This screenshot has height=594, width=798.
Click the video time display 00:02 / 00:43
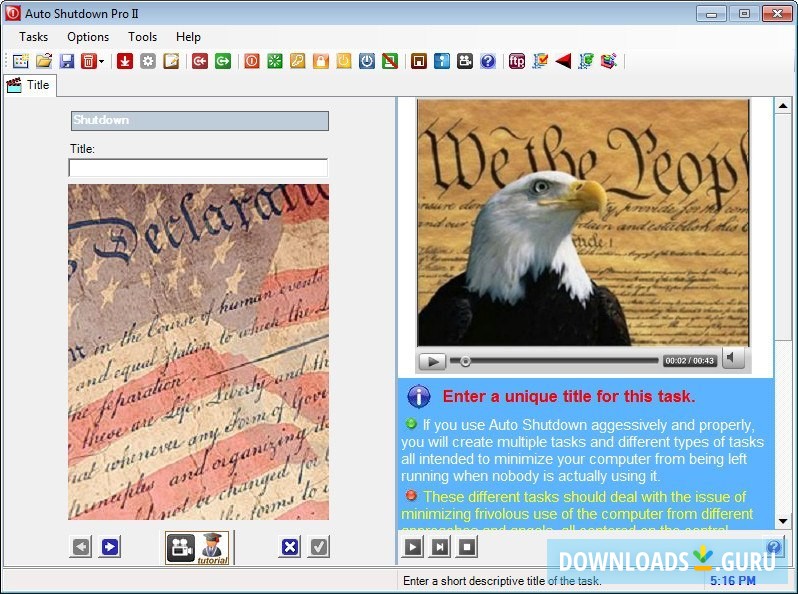(x=690, y=361)
